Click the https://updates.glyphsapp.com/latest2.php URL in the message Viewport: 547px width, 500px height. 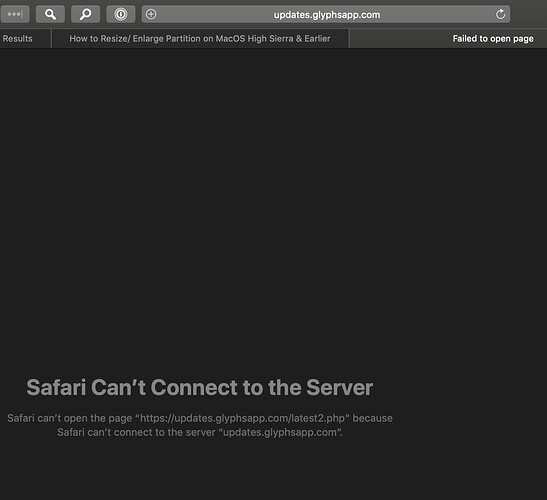click(242, 418)
